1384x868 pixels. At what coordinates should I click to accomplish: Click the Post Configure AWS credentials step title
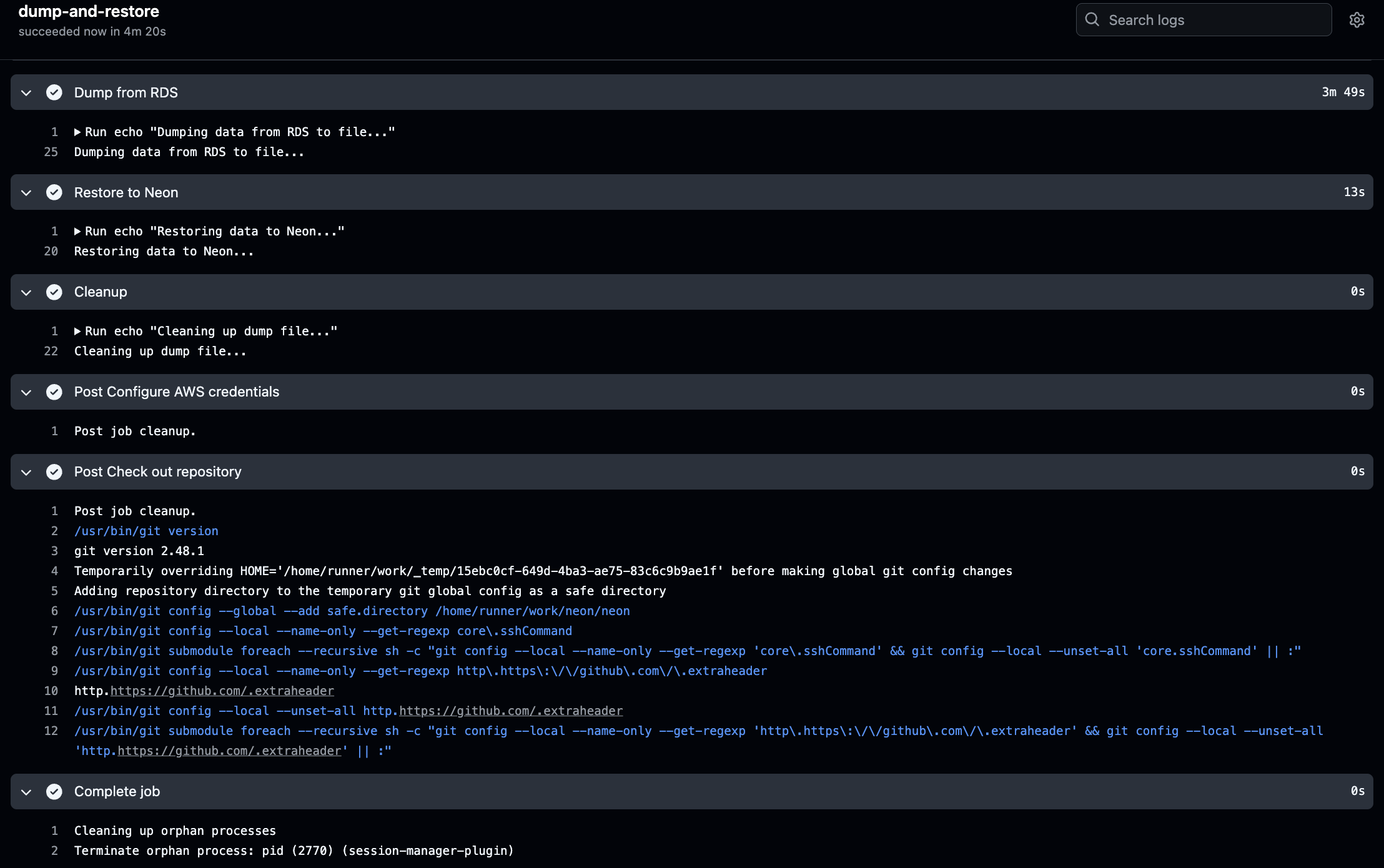point(177,392)
